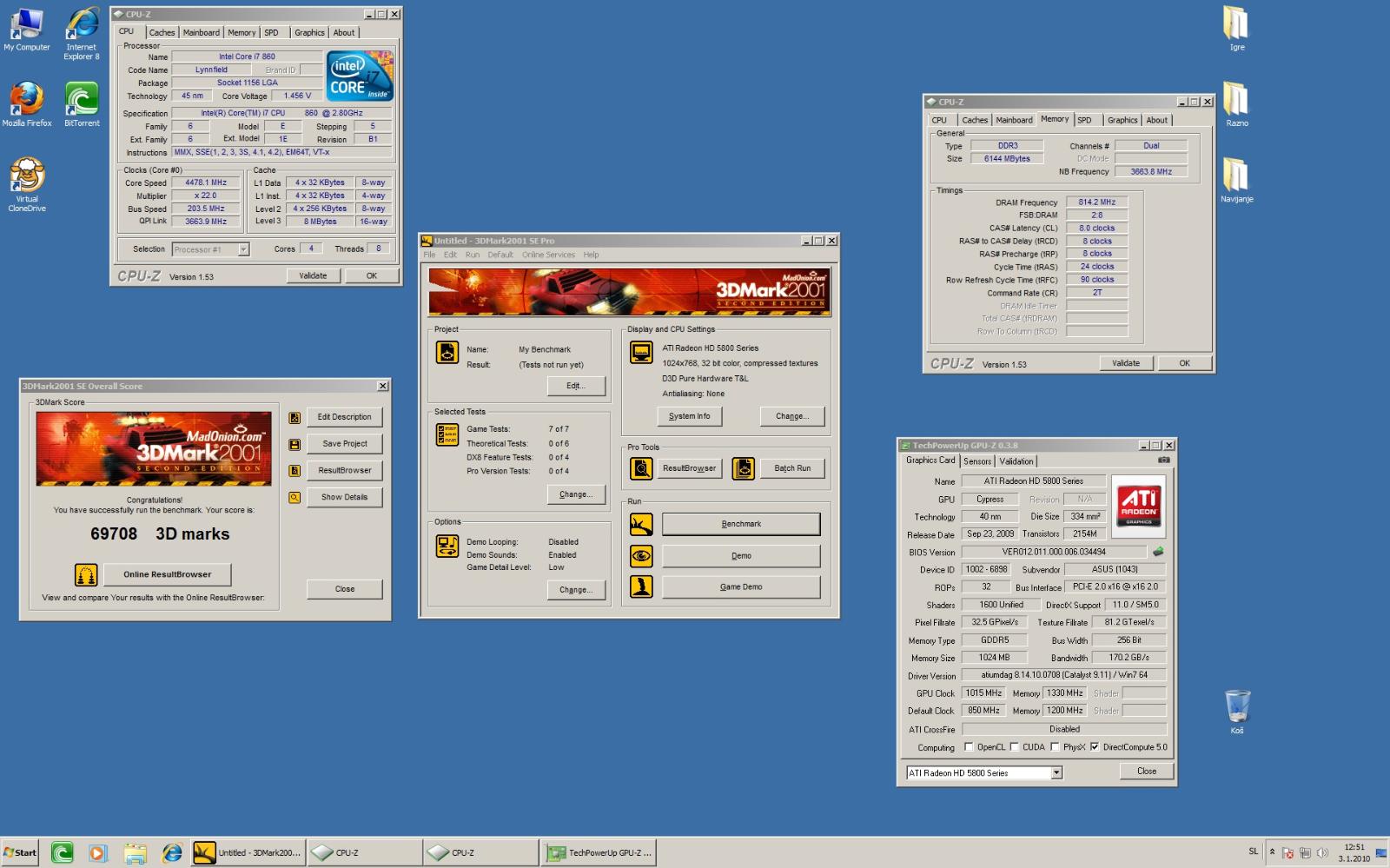Toggle the DirectCompute 5.0 checkbox
This screenshot has height=868, width=1390.
tap(1095, 746)
